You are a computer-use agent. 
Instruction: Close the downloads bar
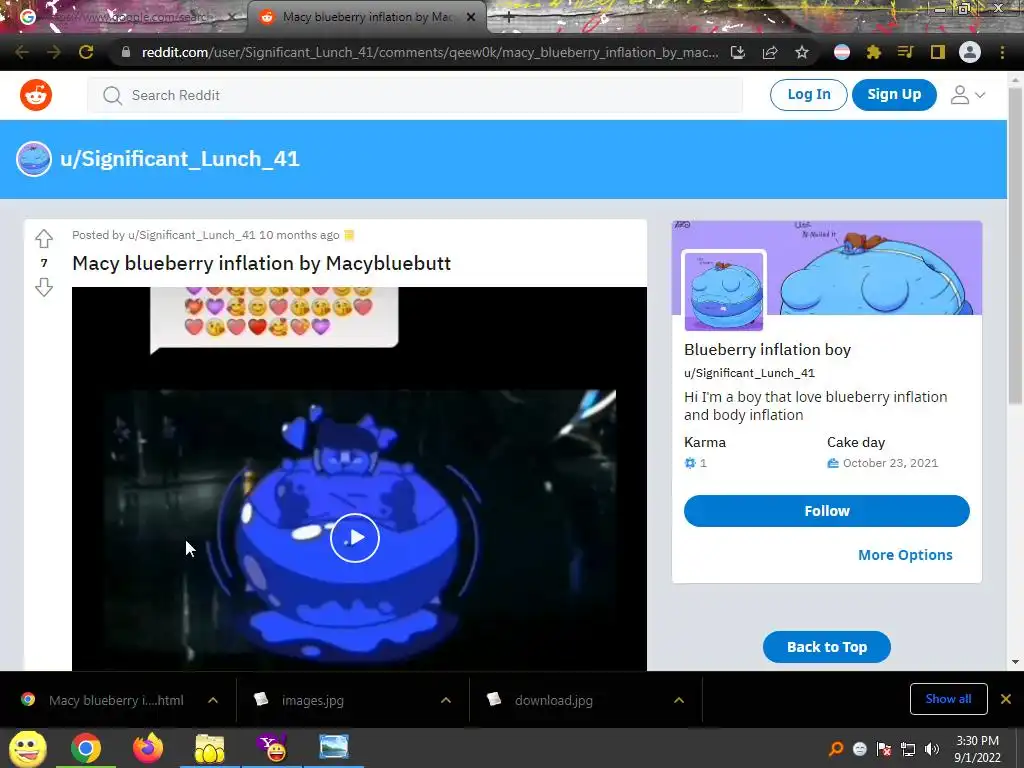pyautogui.click(x=1006, y=699)
